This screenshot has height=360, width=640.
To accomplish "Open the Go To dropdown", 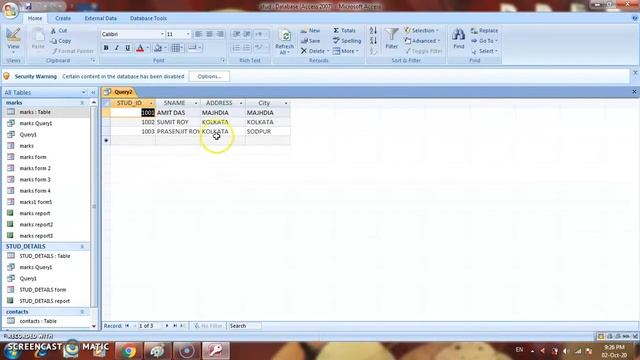I will tap(484, 41).
